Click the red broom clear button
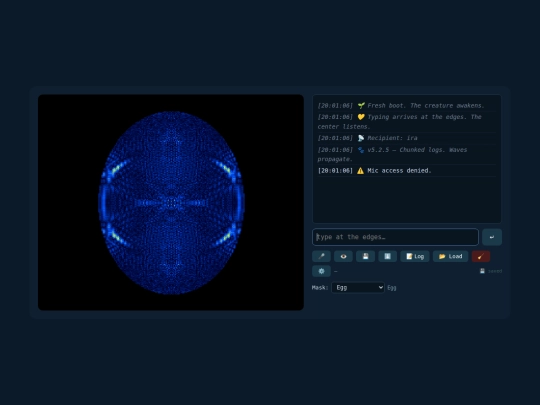The width and height of the screenshot is (540, 405). (x=481, y=256)
